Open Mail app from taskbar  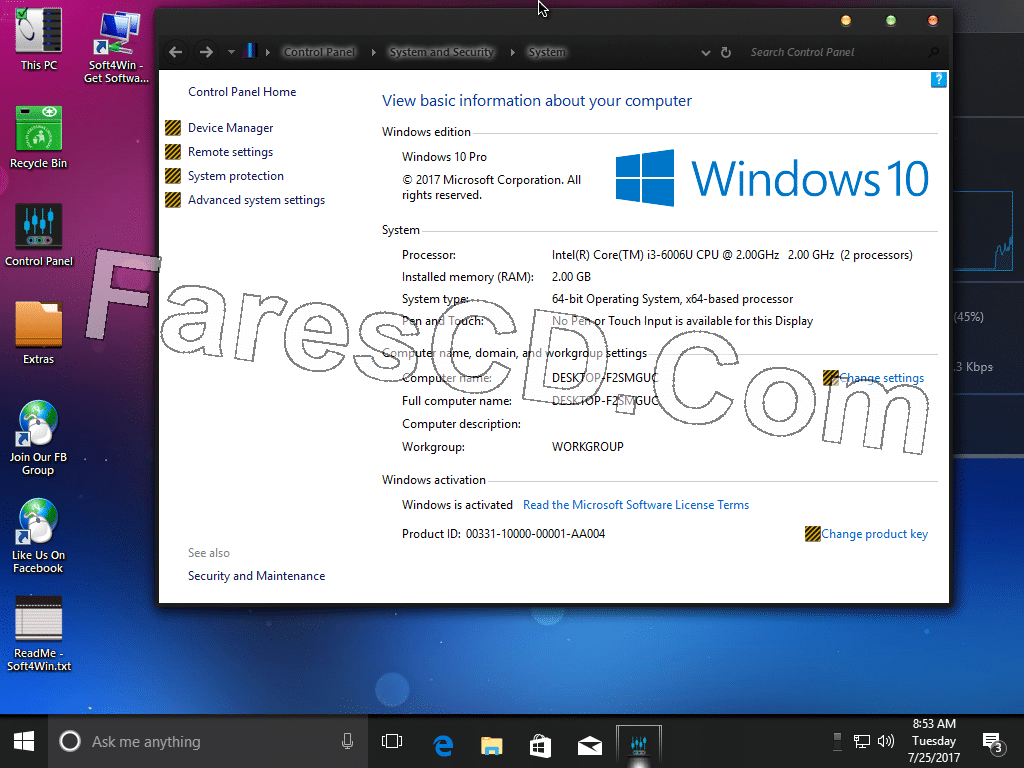(x=590, y=744)
